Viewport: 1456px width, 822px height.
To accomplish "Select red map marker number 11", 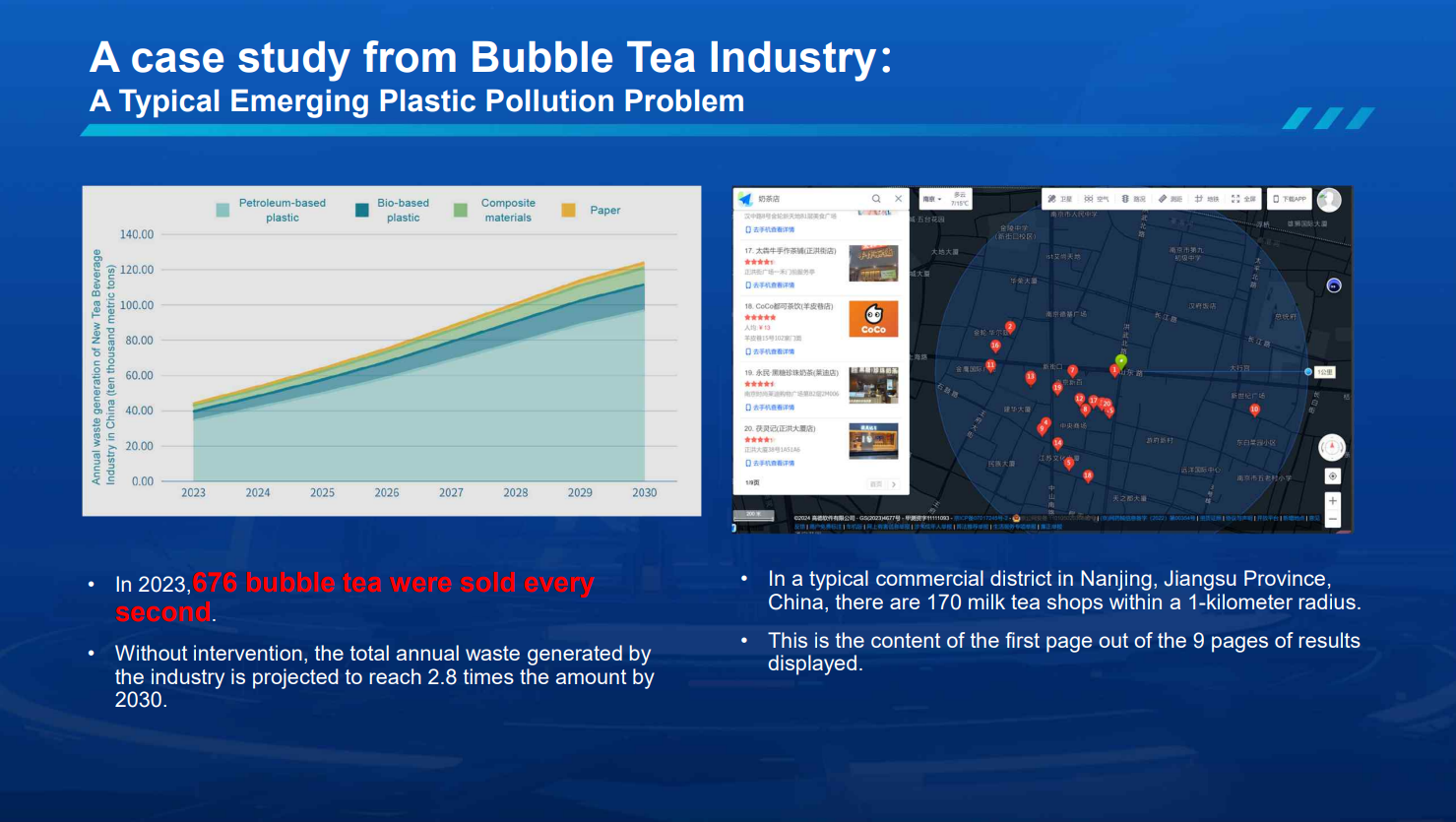I will 990,365.
